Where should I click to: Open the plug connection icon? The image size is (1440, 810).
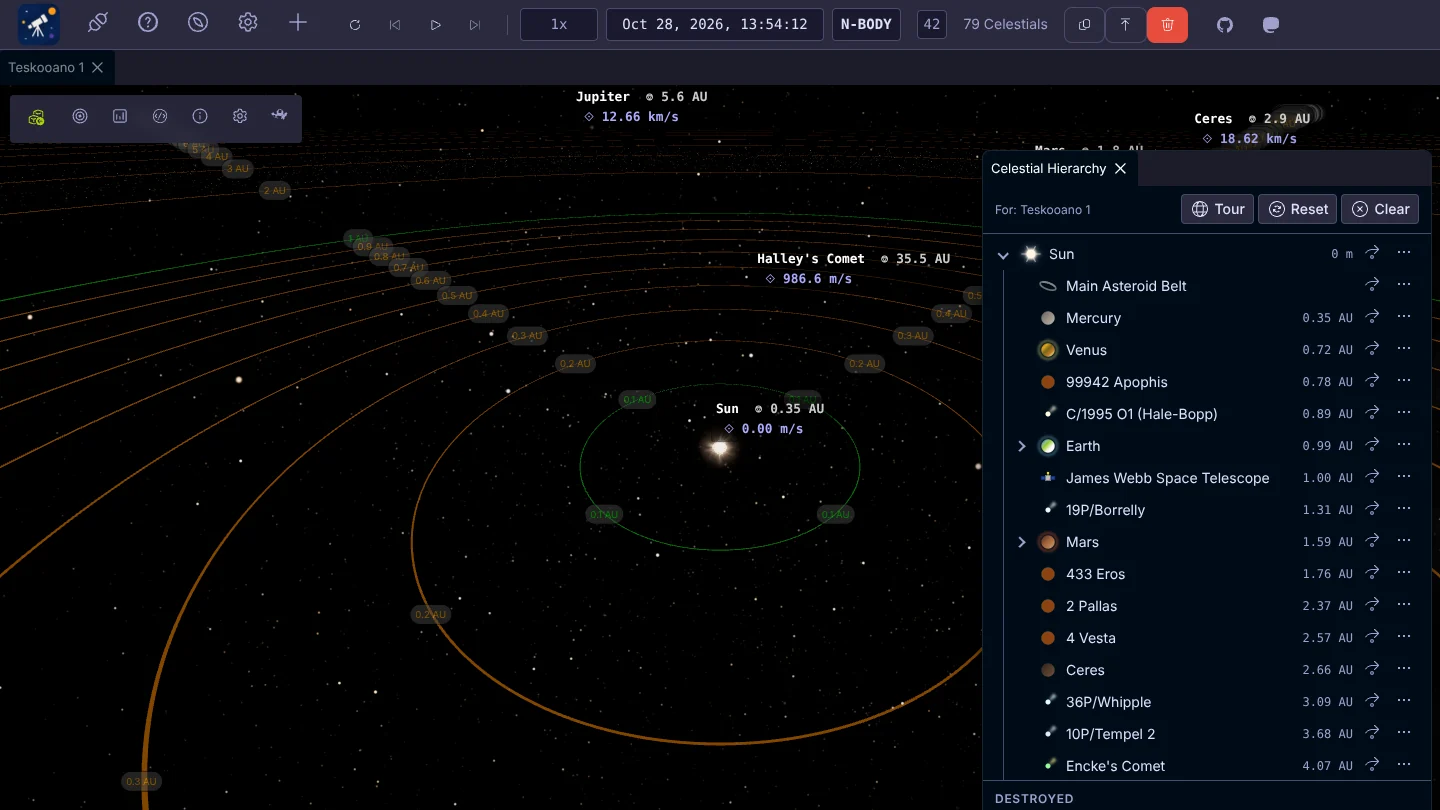point(98,23)
